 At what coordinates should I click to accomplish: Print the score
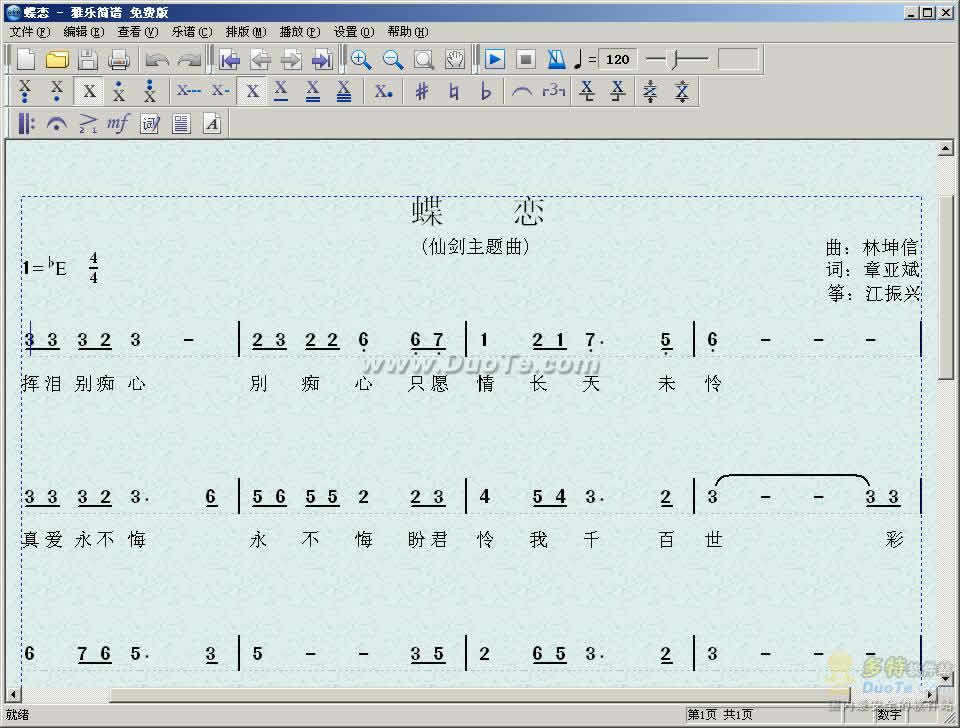tap(118, 59)
